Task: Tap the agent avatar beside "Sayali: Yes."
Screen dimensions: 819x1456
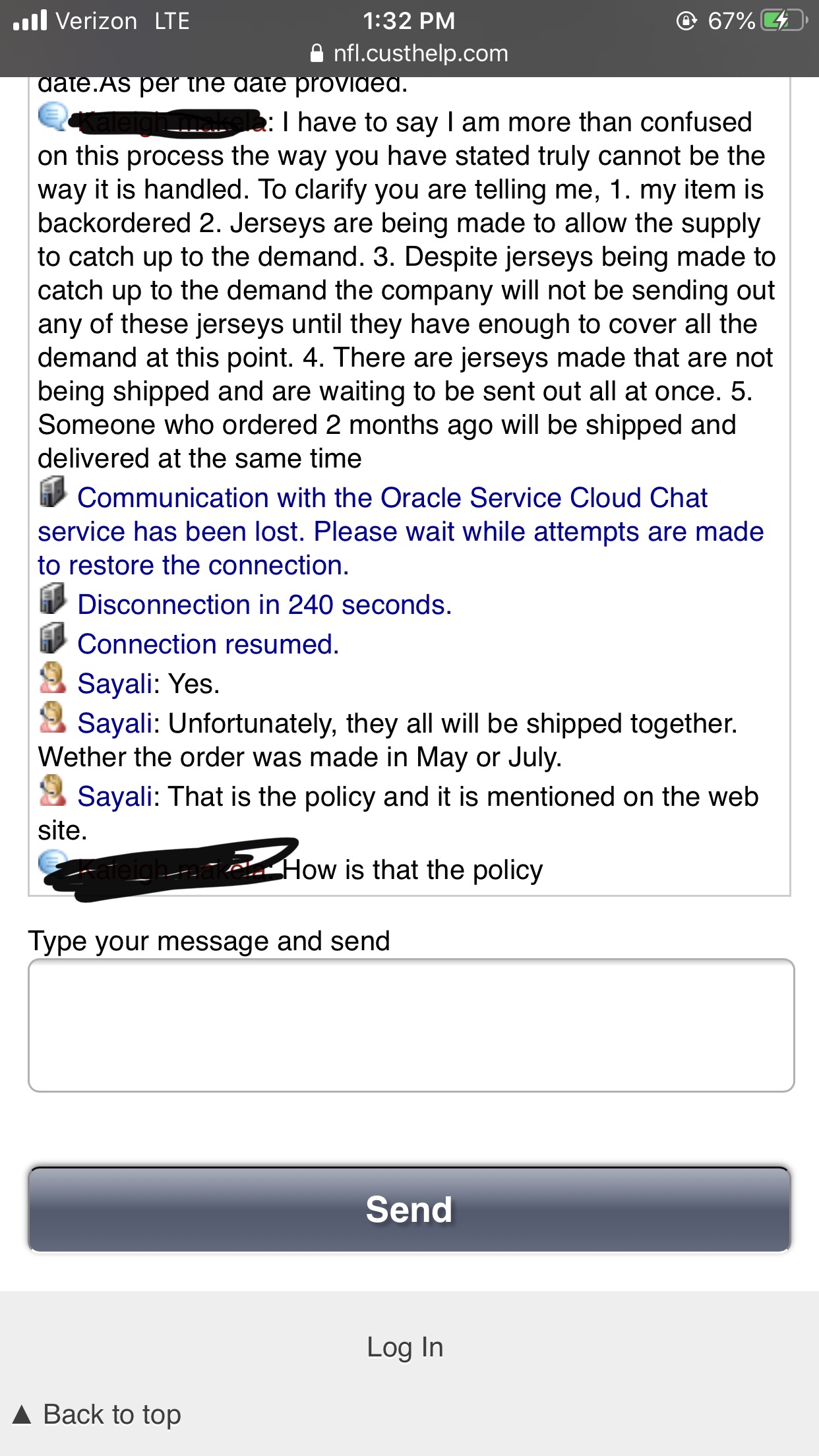Action: pyautogui.click(x=53, y=678)
